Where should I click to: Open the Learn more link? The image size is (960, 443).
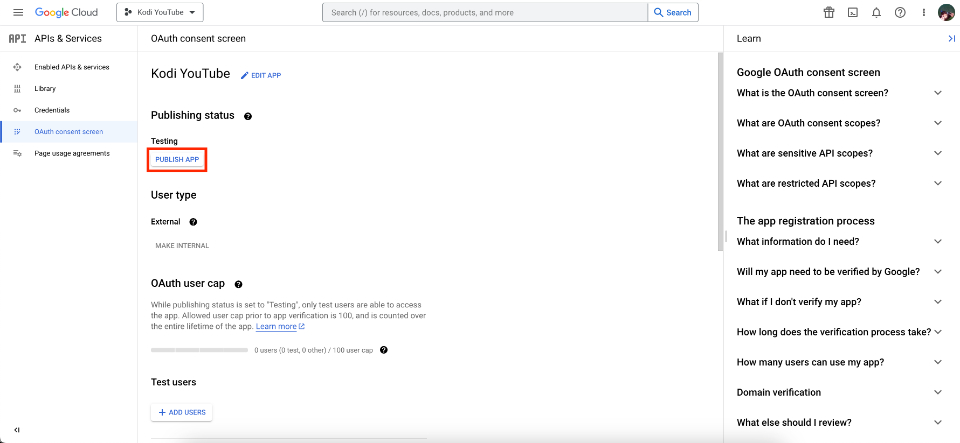click(x=280, y=327)
